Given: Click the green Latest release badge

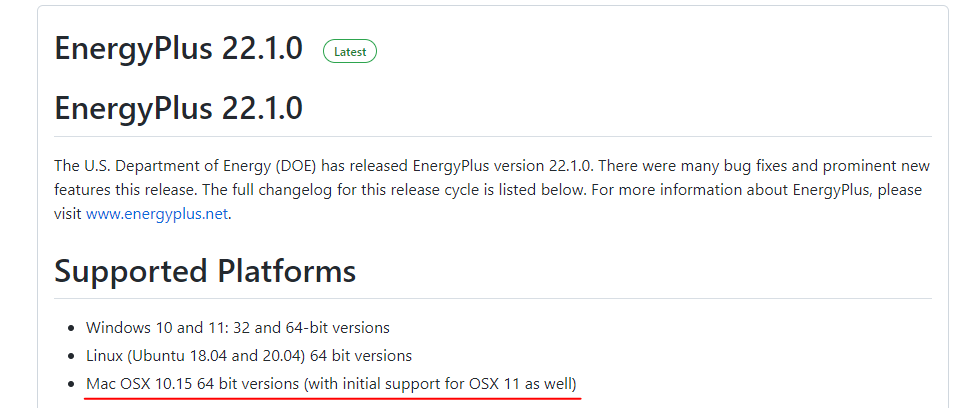Looking at the screenshot, I should point(350,52).
